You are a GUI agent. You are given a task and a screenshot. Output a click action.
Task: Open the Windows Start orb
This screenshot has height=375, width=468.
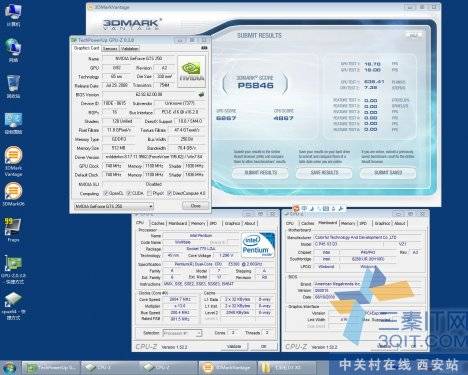tap(9, 367)
